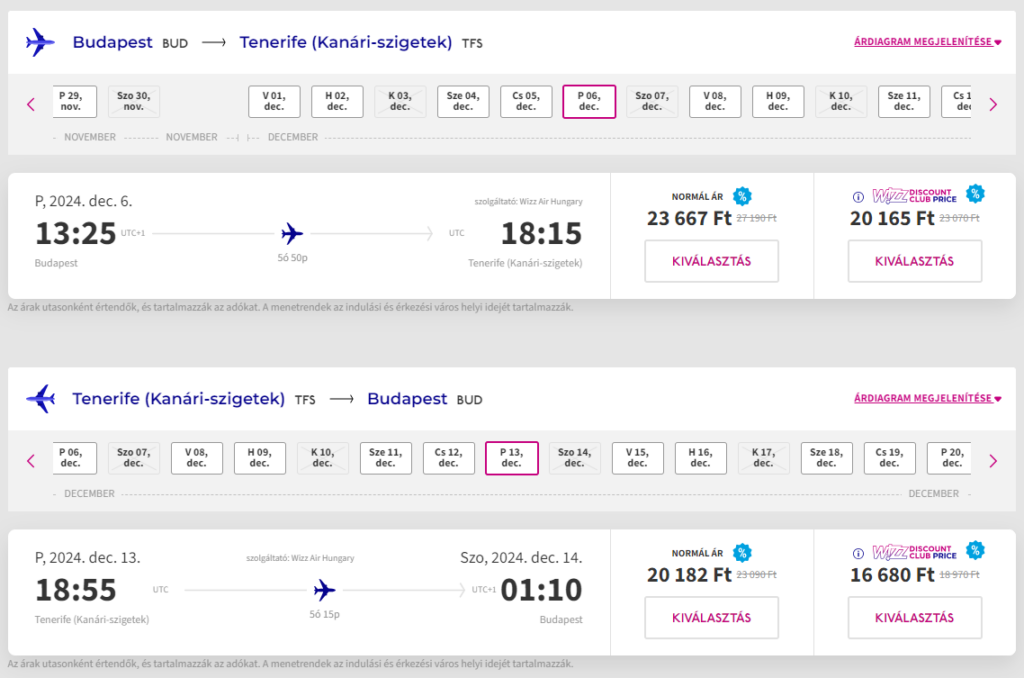Select outbound date Cs 05, dec.
Image resolution: width=1024 pixels, height=678 pixels.
[526, 101]
